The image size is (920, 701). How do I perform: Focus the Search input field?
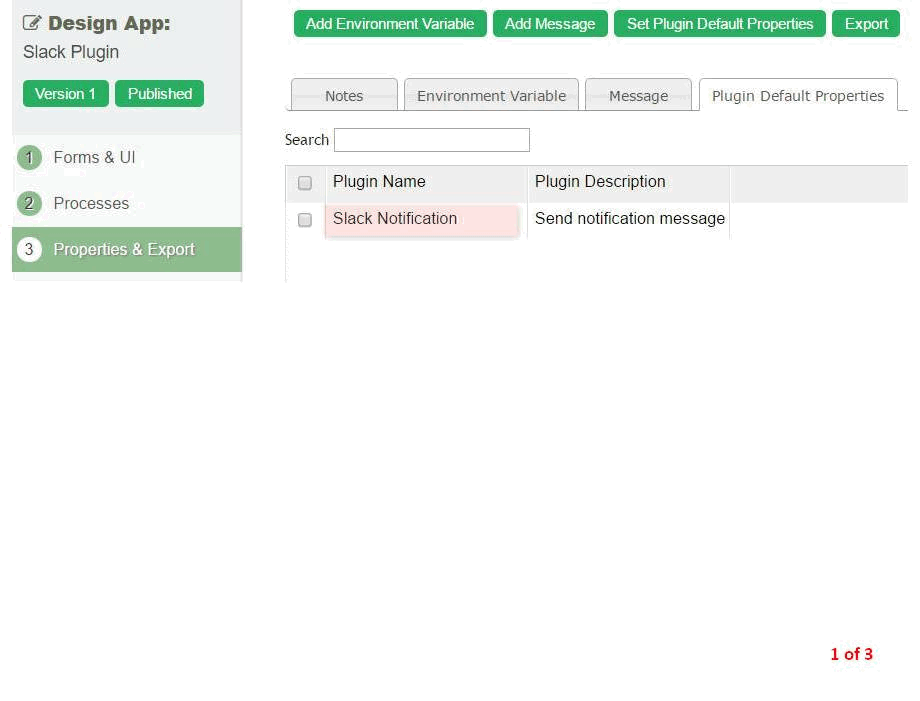432,140
